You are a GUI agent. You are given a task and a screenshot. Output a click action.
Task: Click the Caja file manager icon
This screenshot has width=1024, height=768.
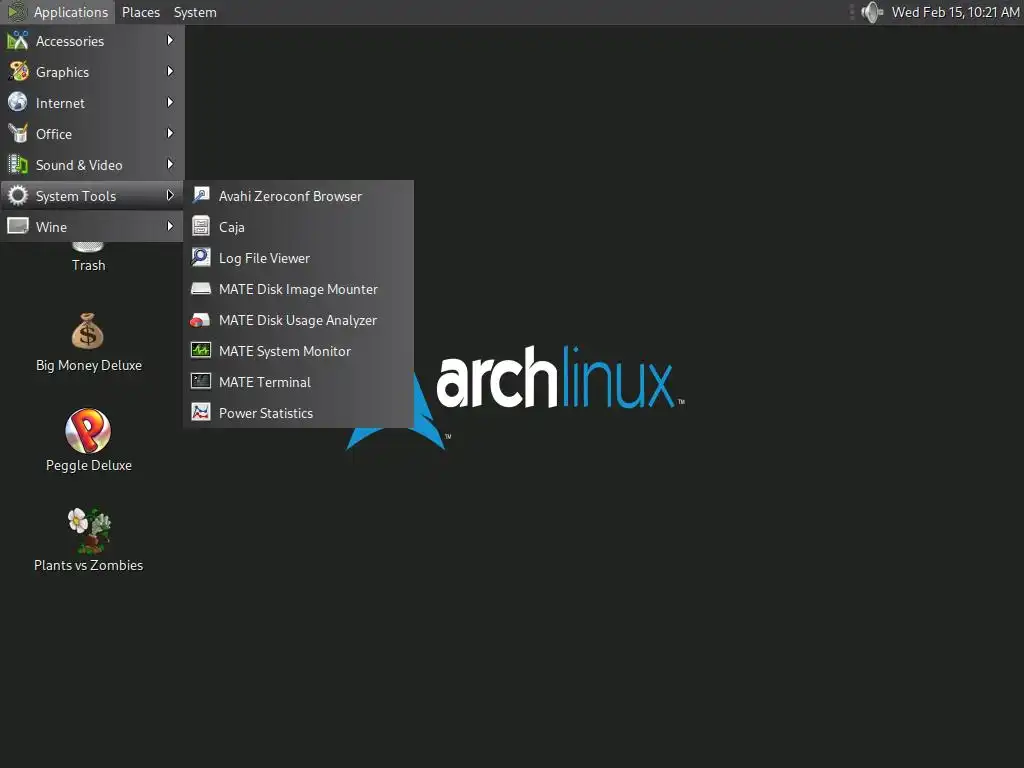(x=200, y=226)
